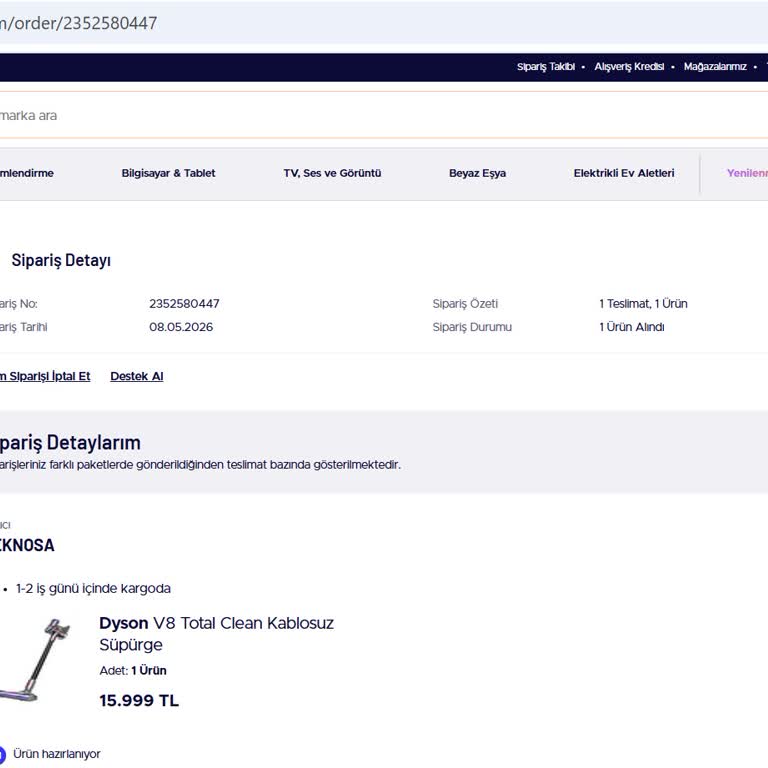The width and height of the screenshot is (768, 768).
Task: Open Dyson vacuum product thumbnail
Action: tap(34, 659)
